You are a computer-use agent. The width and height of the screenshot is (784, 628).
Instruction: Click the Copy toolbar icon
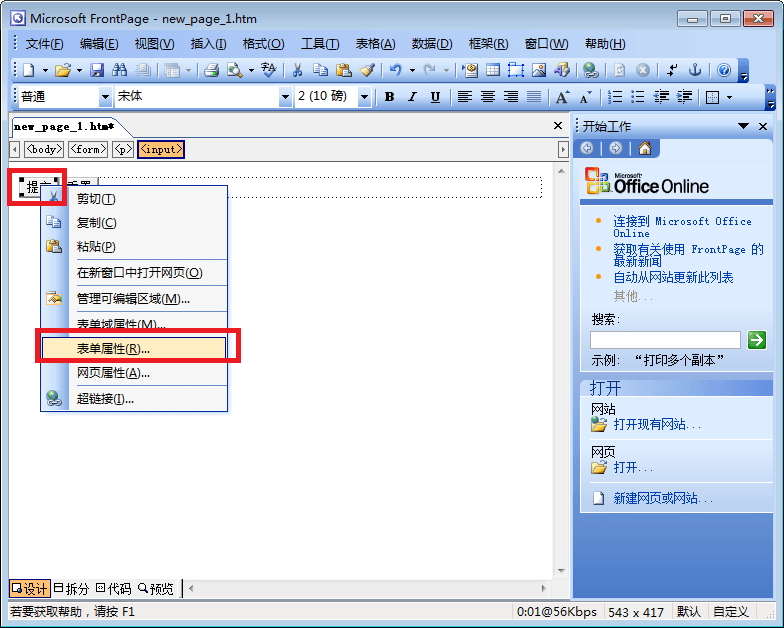tap(320, 70)
